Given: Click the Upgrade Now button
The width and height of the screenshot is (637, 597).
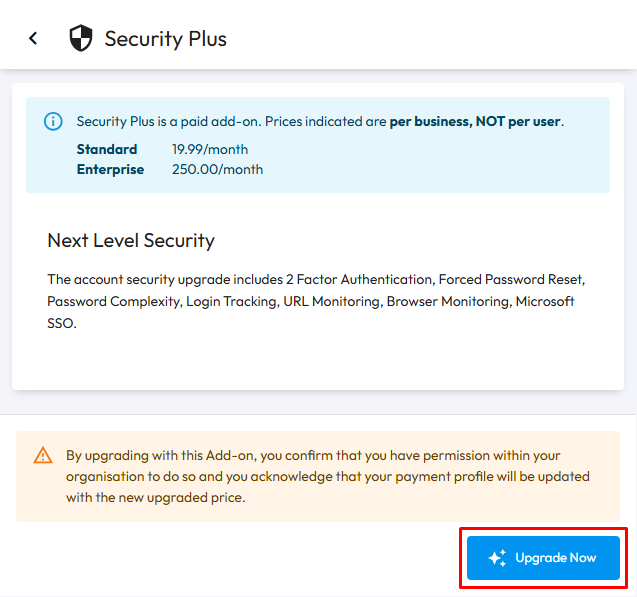Looking at the screenshot, I should (x=543, y=558).
